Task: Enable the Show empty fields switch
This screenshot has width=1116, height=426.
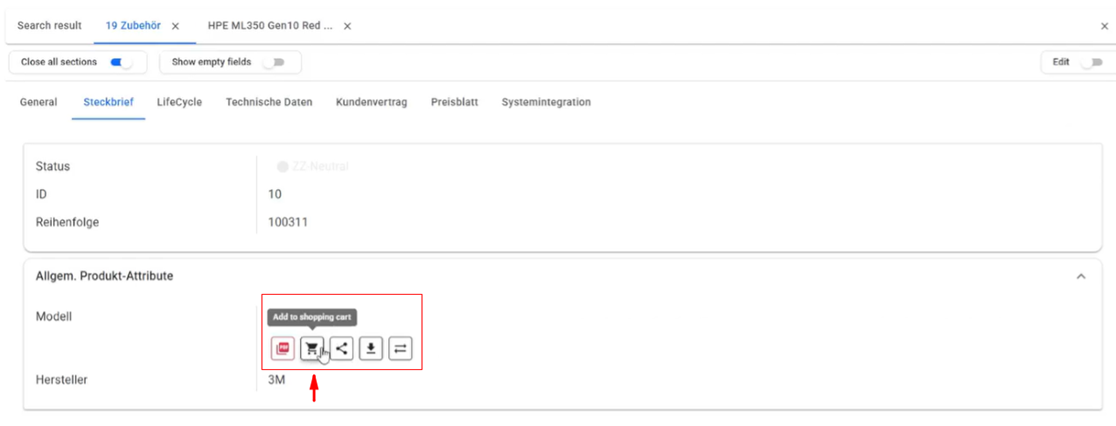Action: [273, 62]
